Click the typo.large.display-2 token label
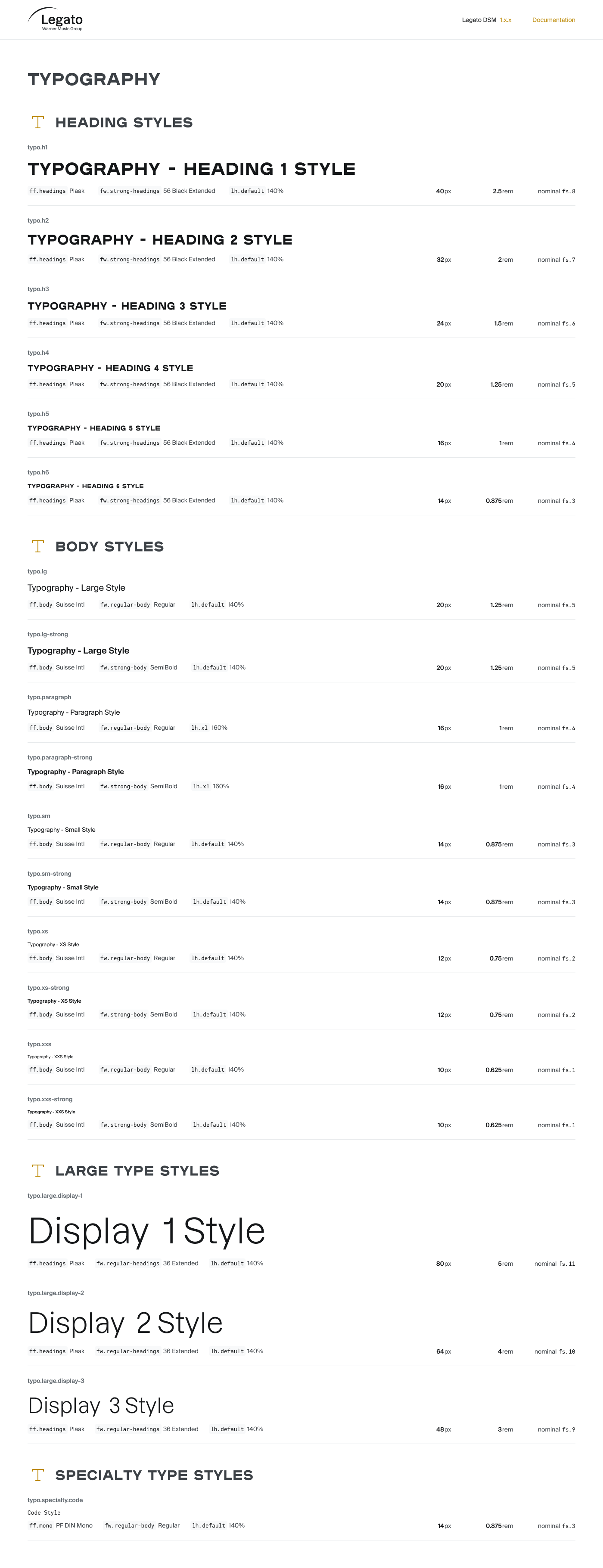This screenshot has height=1568, width=603. tap(56, 1293)
